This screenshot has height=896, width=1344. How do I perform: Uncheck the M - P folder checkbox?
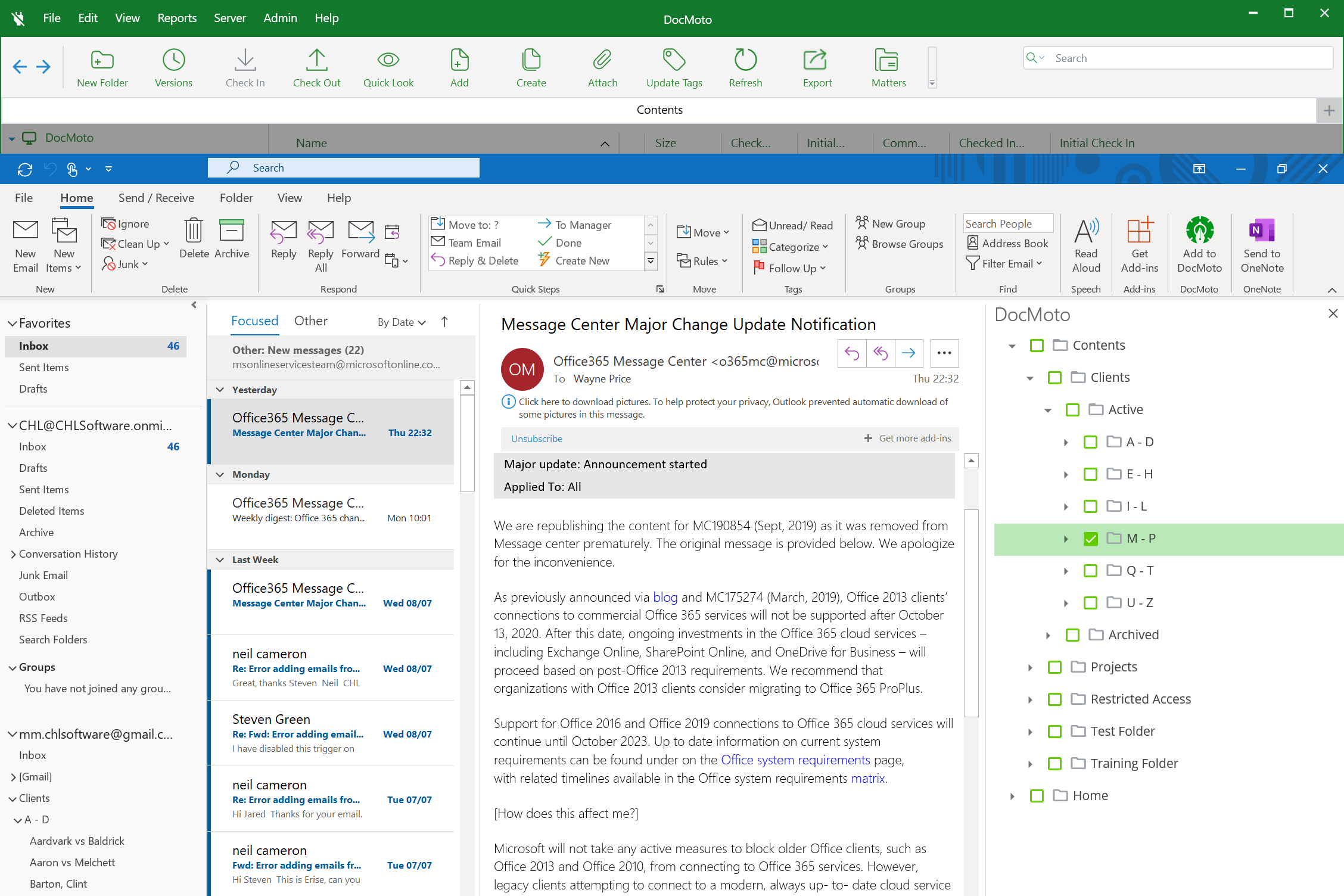(x=1090, y=539)
